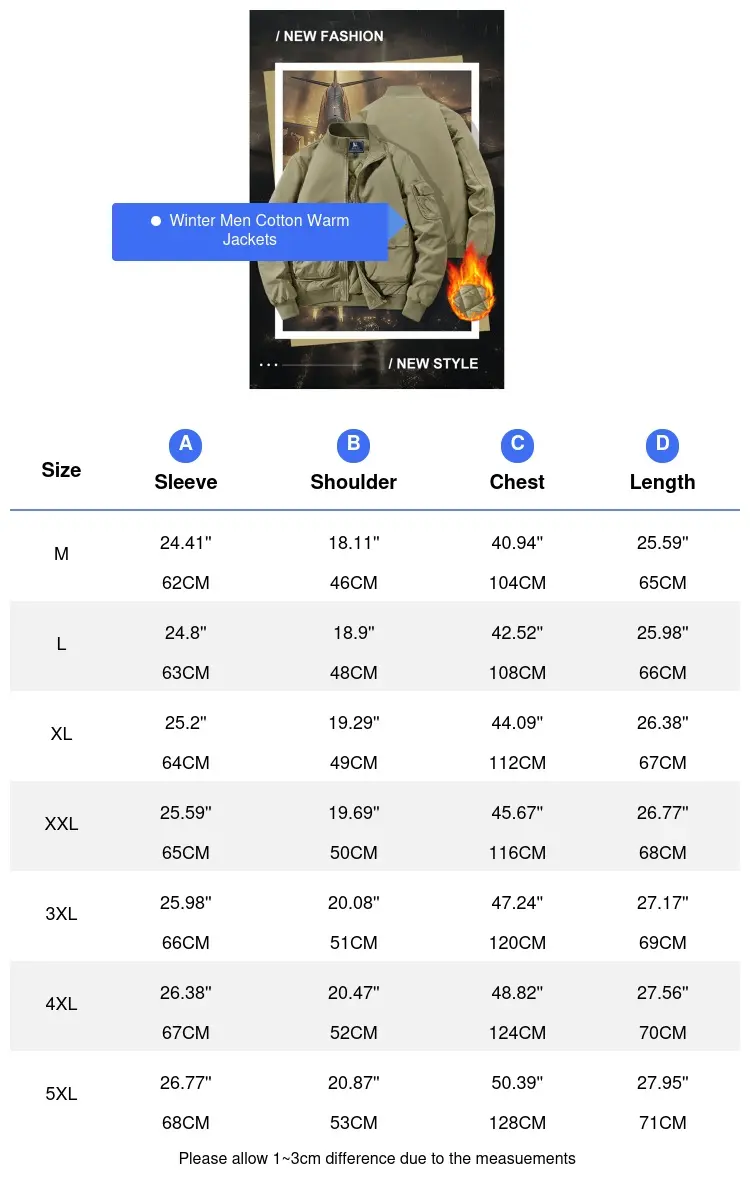Click the white bullet dot in blue banner
The height and width of the screenshot is (1200, 750).
(x=156, y=220)
